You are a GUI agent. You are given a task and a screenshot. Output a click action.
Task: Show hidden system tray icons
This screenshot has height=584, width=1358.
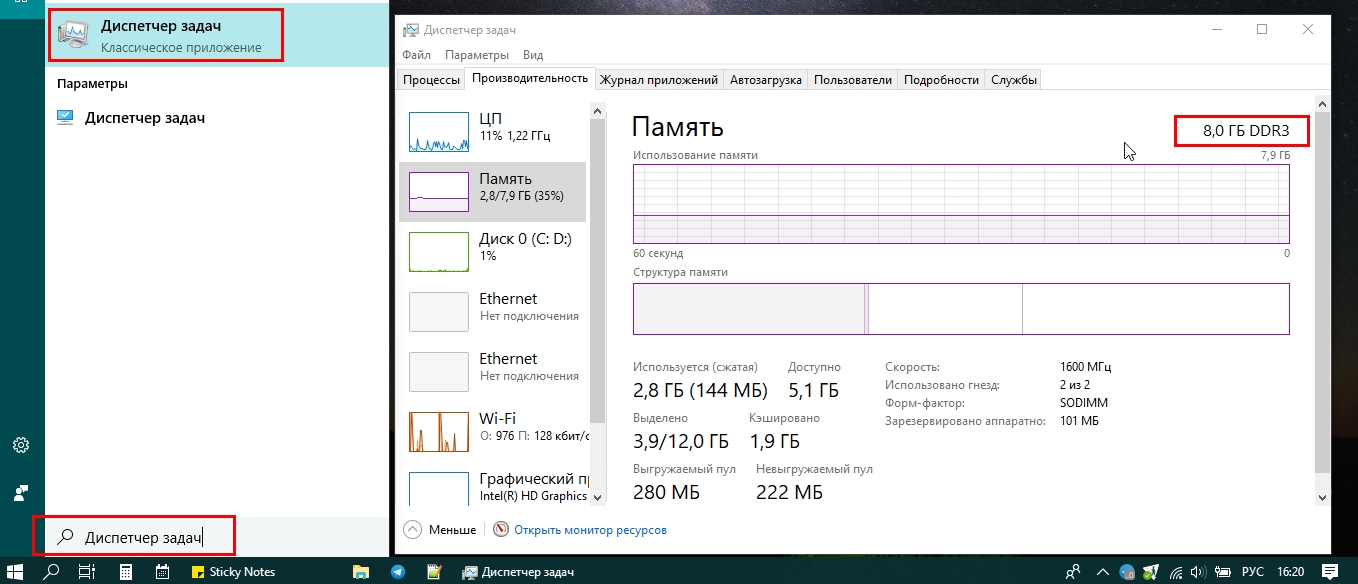pyautogui.click(x=1102, y=572)
